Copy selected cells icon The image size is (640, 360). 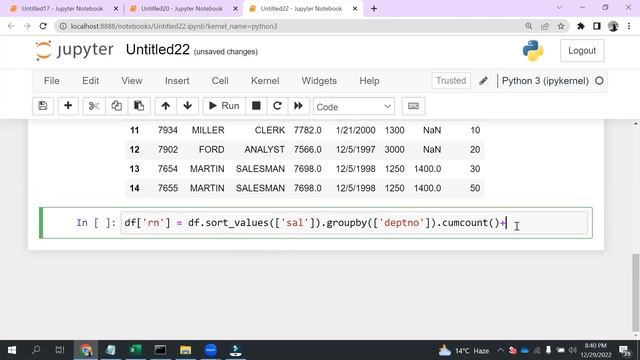coord(116,106)
